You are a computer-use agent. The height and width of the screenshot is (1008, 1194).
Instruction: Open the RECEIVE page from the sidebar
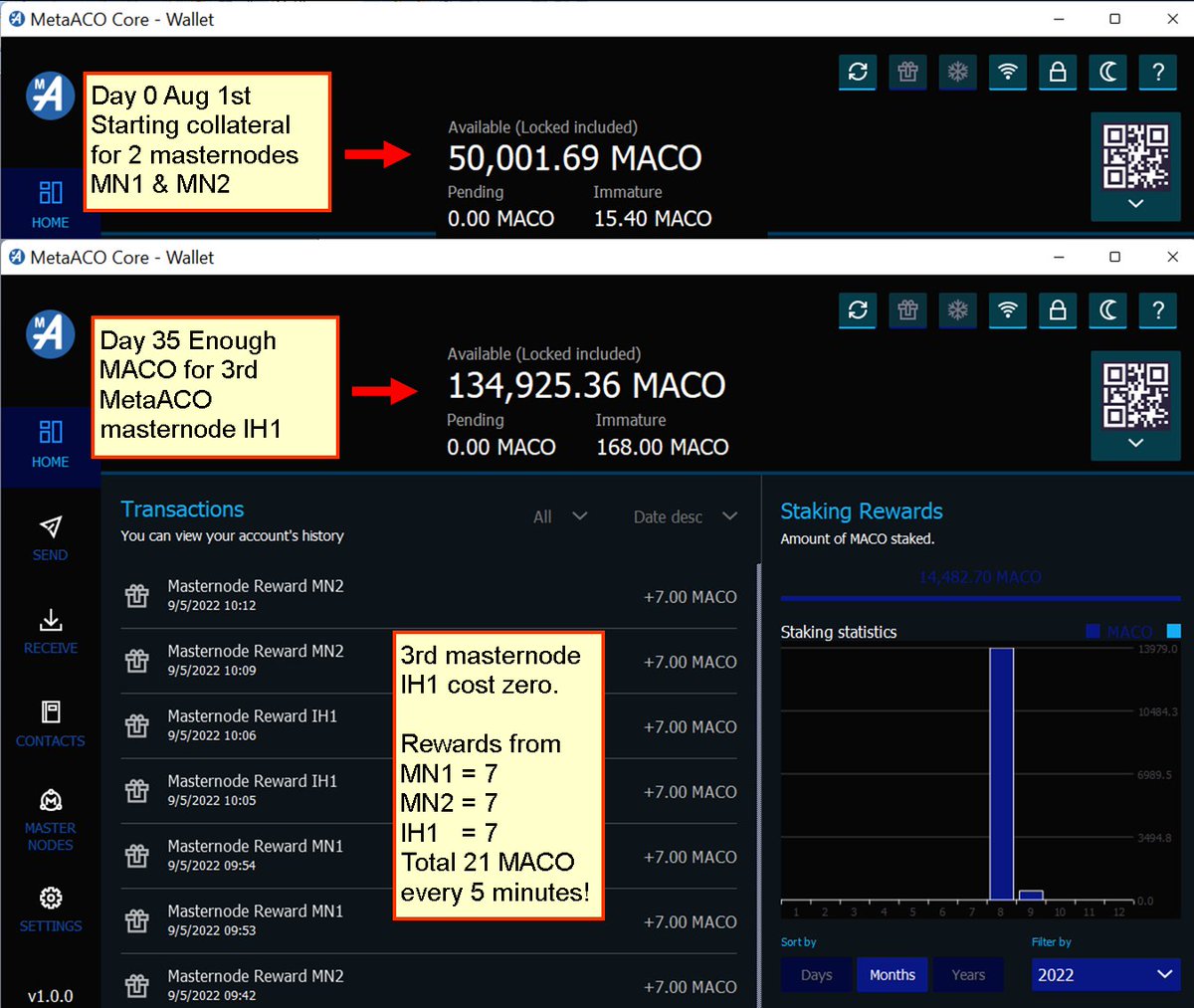[50, 632]
